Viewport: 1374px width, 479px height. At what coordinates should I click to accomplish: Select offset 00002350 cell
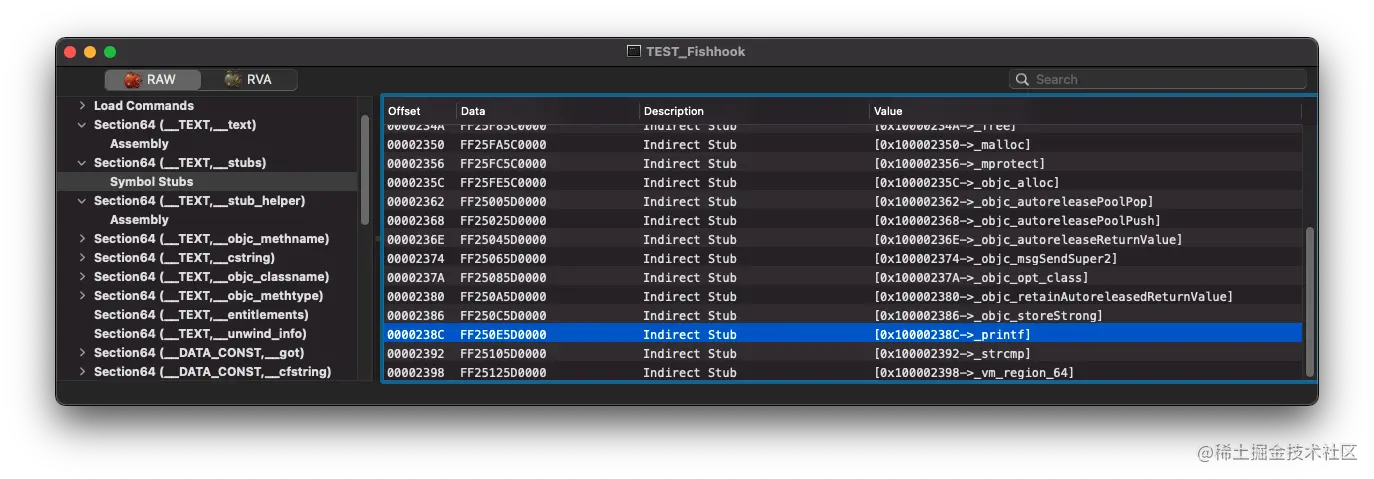416,145
